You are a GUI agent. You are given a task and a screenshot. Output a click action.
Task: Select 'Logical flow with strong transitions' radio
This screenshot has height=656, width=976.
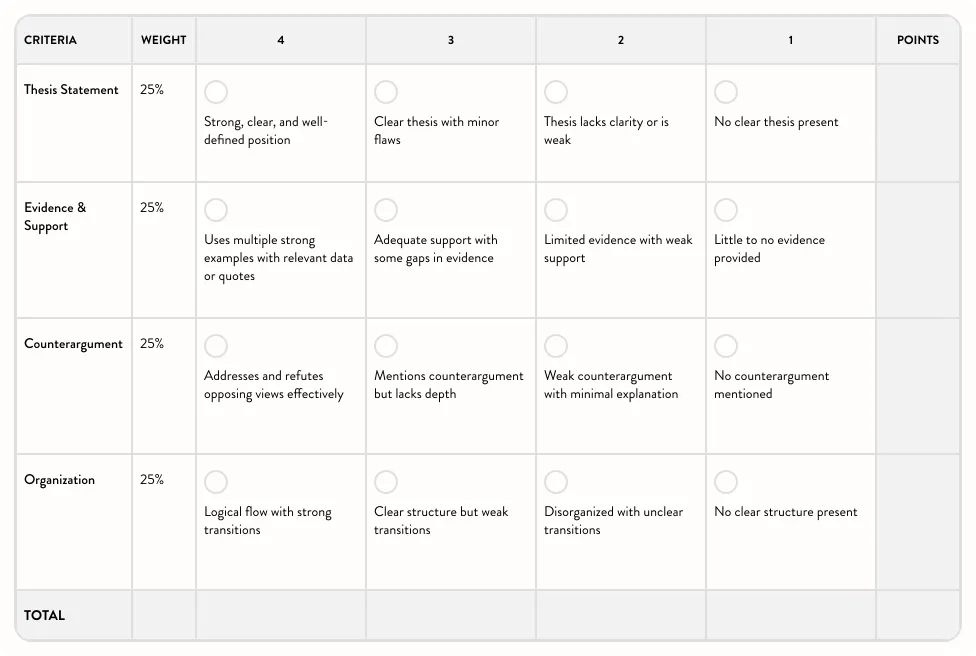pos(216,483)
